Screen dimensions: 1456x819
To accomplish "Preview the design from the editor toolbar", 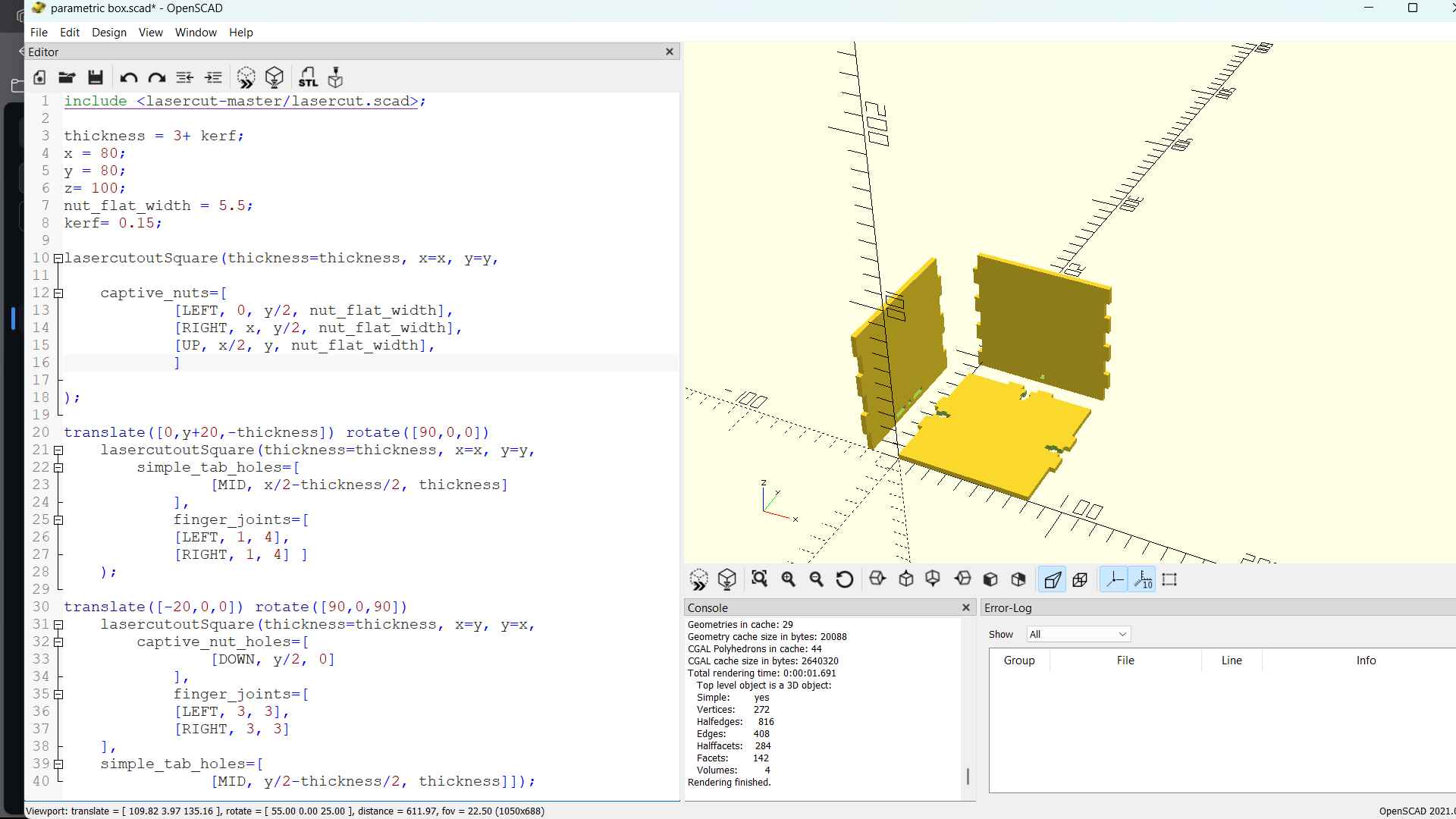I will (246, 77).
